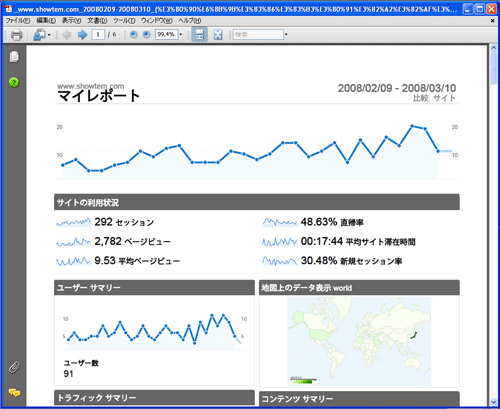
Task: Click the コンテンツ サマリー section header
Action: point(359,398)
